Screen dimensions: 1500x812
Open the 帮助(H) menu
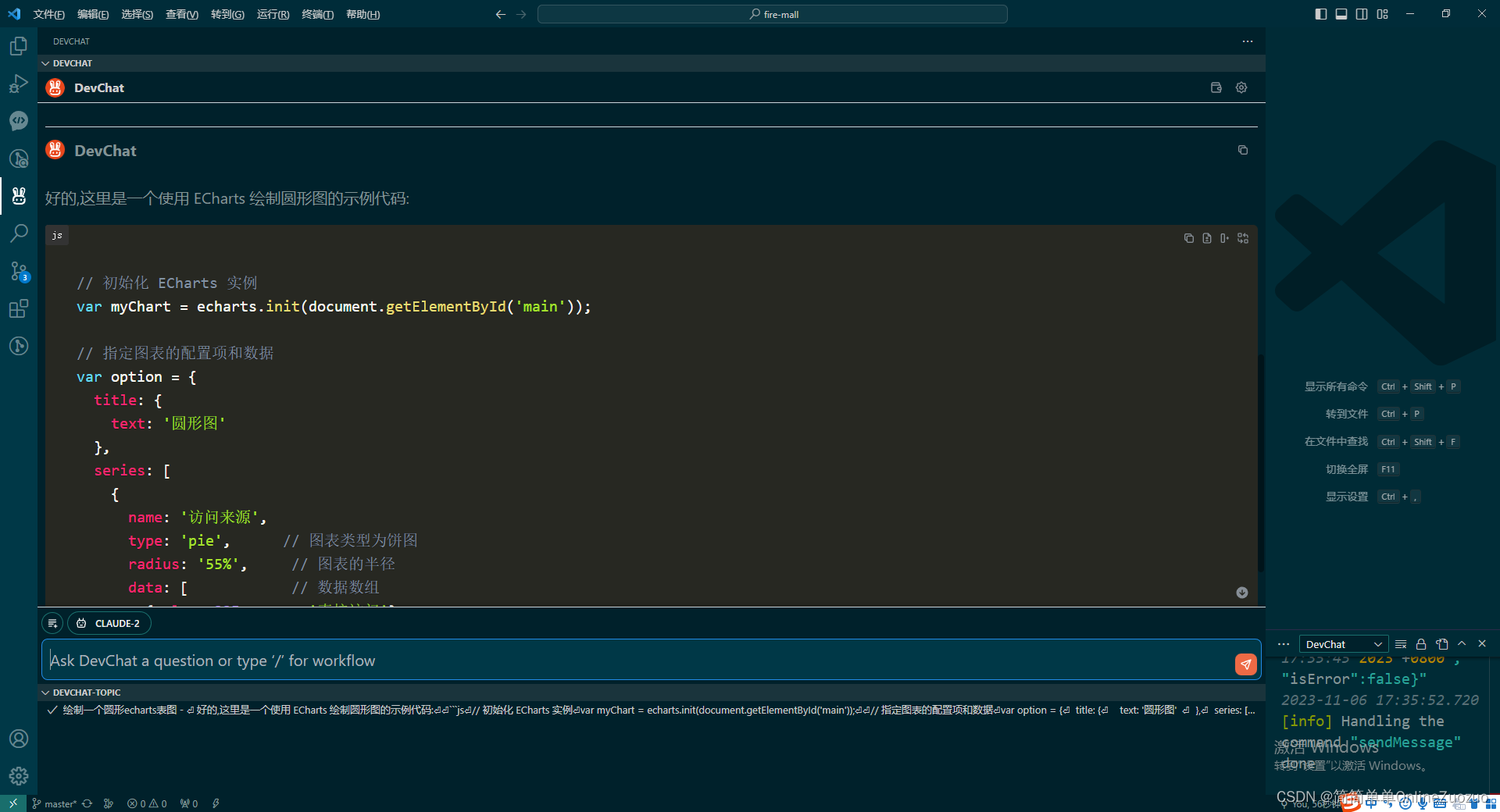(362, 14)
